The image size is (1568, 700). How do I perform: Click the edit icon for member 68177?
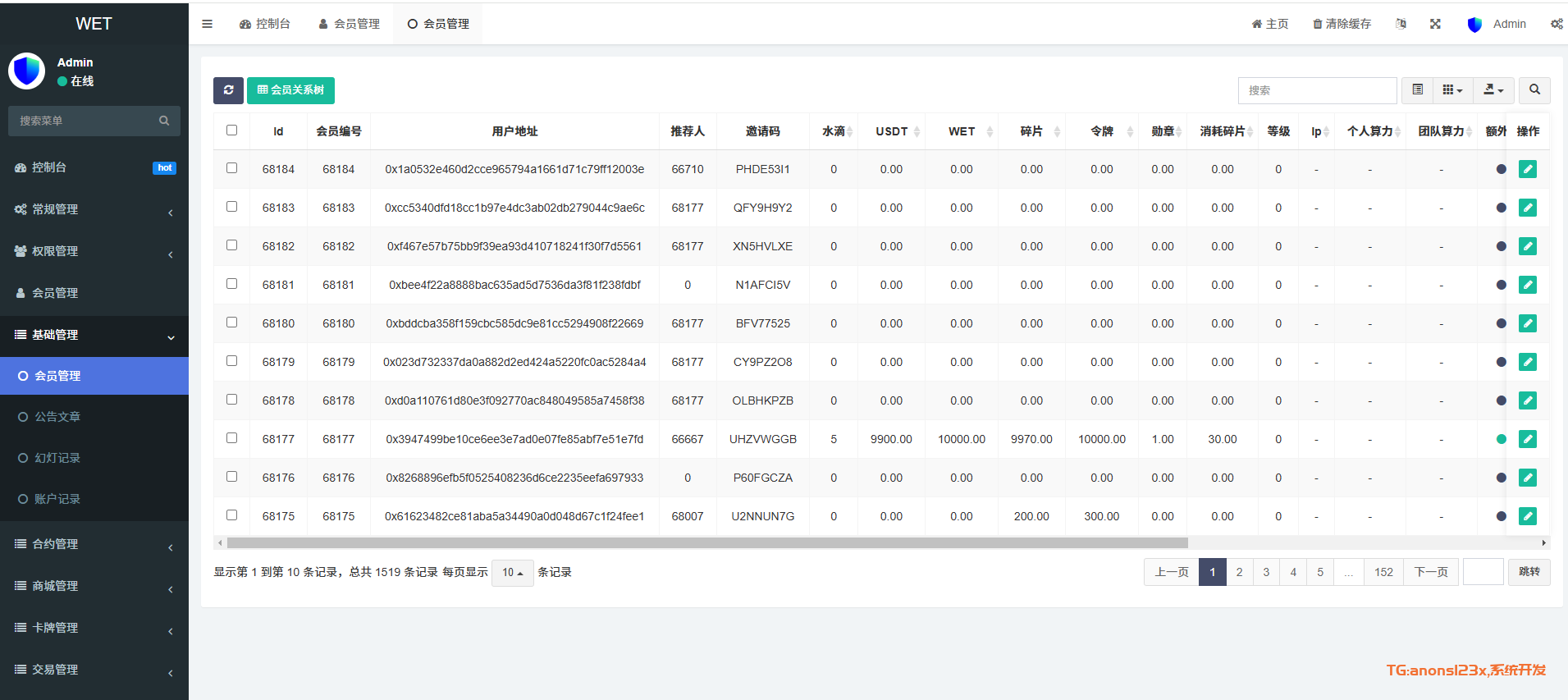point(1527,439)
